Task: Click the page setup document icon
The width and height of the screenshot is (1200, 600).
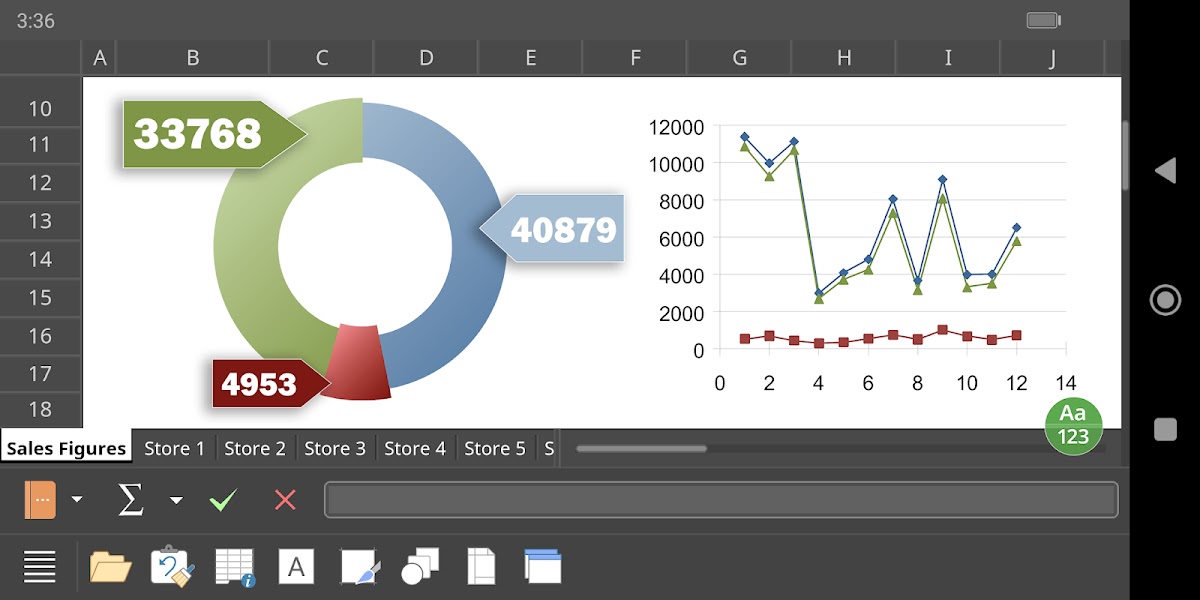Action: [x=481, y=567]
